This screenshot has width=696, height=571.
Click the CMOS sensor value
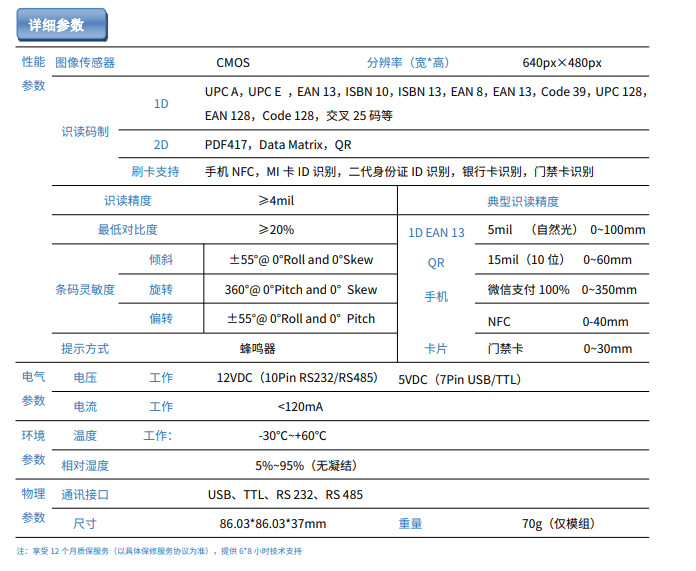[233, 62]
